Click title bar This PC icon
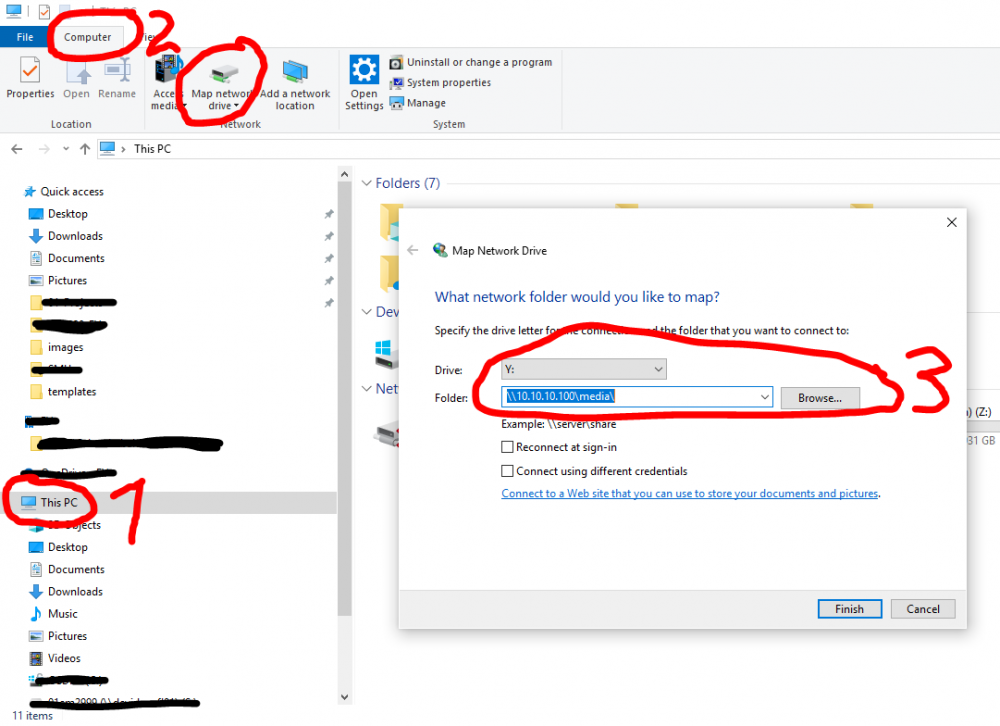This screenshot has width=1000, height=726. coord(13,11)
